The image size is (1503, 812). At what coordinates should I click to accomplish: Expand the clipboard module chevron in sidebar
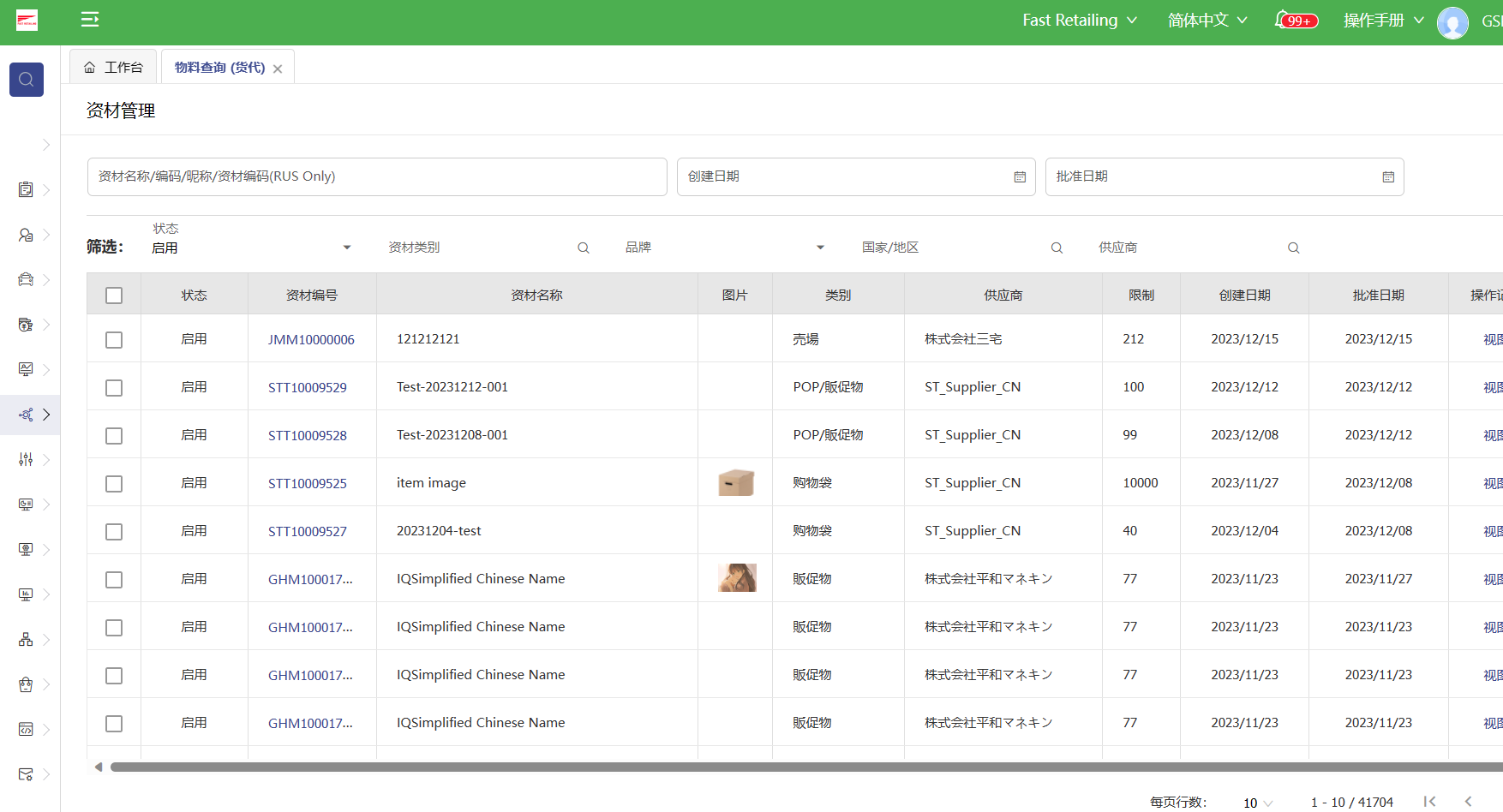pos(46,189)
